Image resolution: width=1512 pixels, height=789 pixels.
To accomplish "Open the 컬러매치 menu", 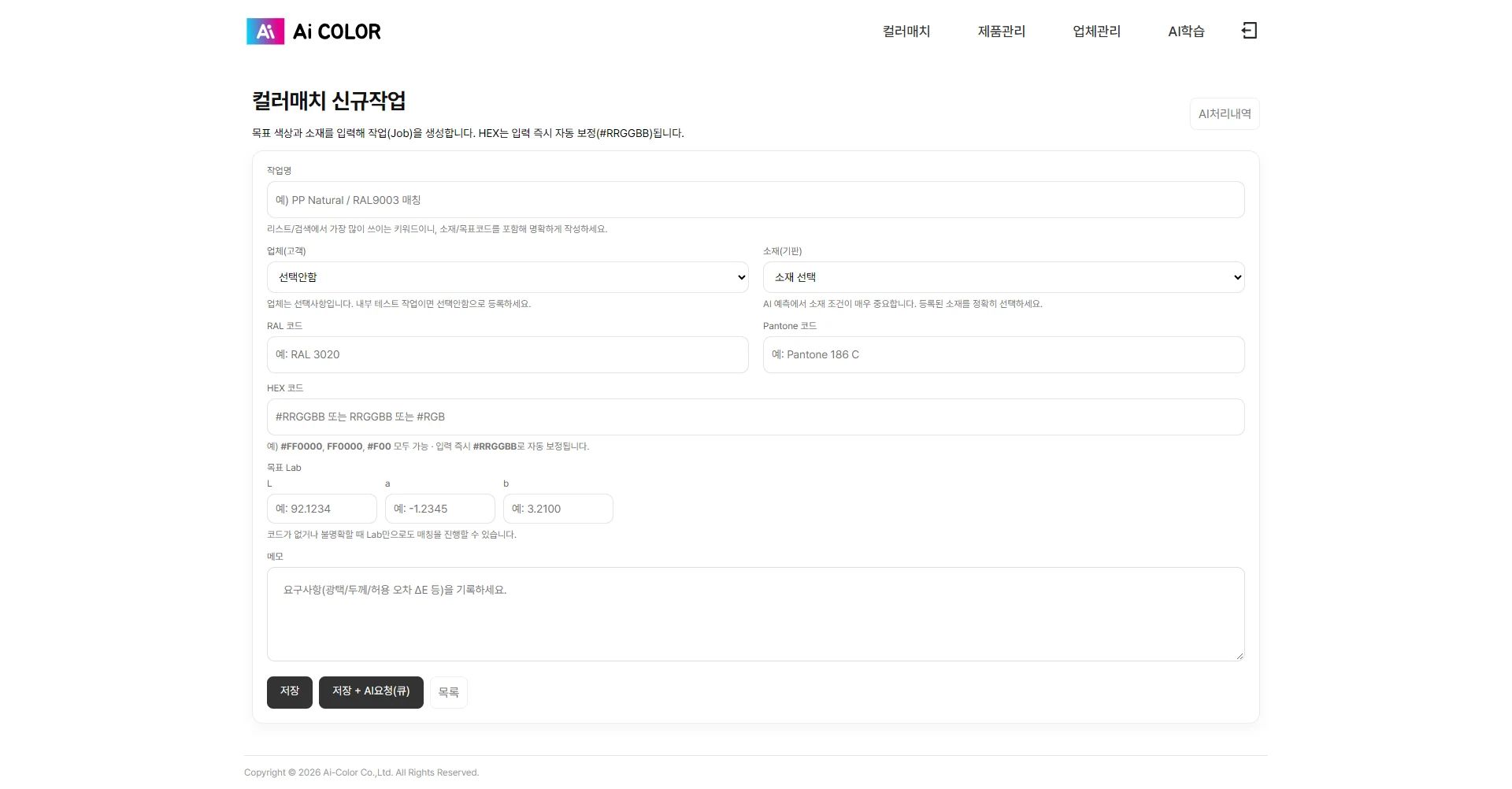I will (x=906, y=31).
